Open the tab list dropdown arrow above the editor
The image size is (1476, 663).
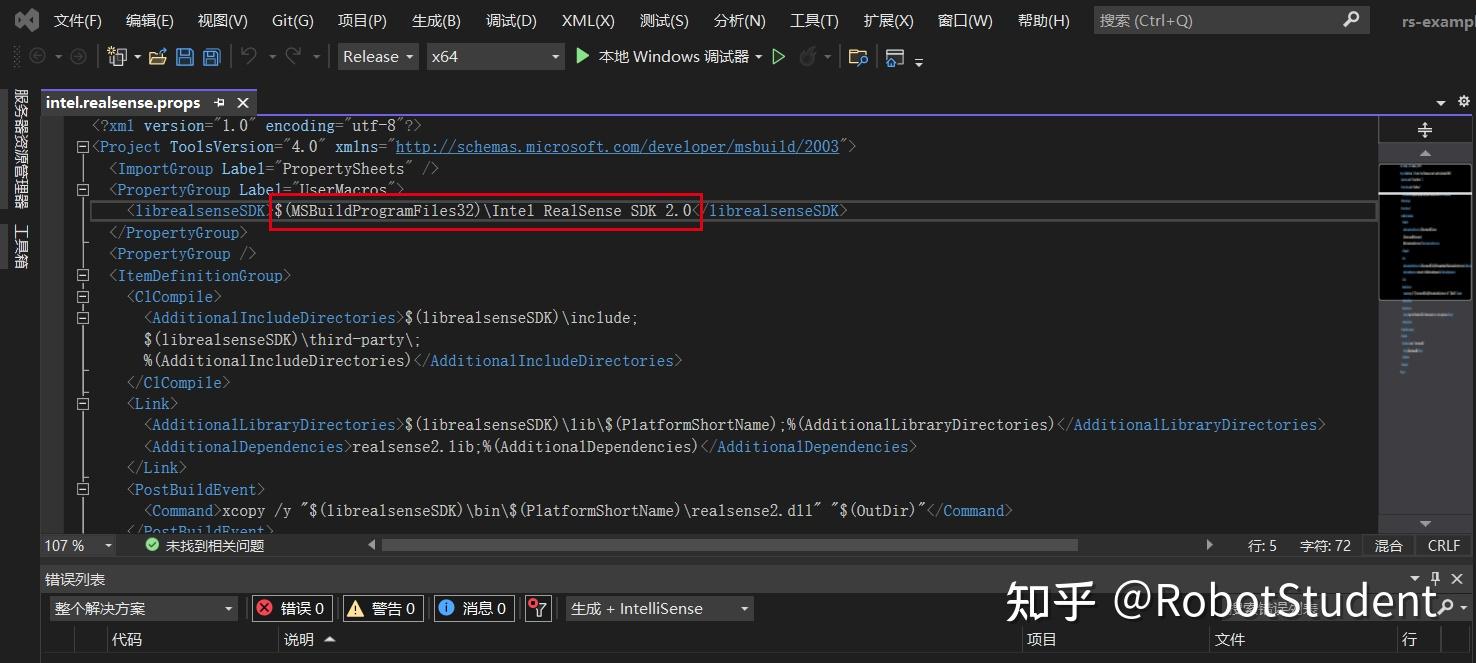click(1441, 102)
